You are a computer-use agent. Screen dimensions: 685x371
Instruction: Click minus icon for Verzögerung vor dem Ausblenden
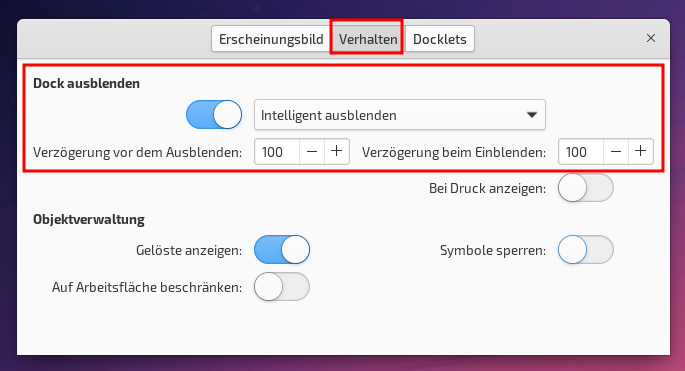[312, 152]
